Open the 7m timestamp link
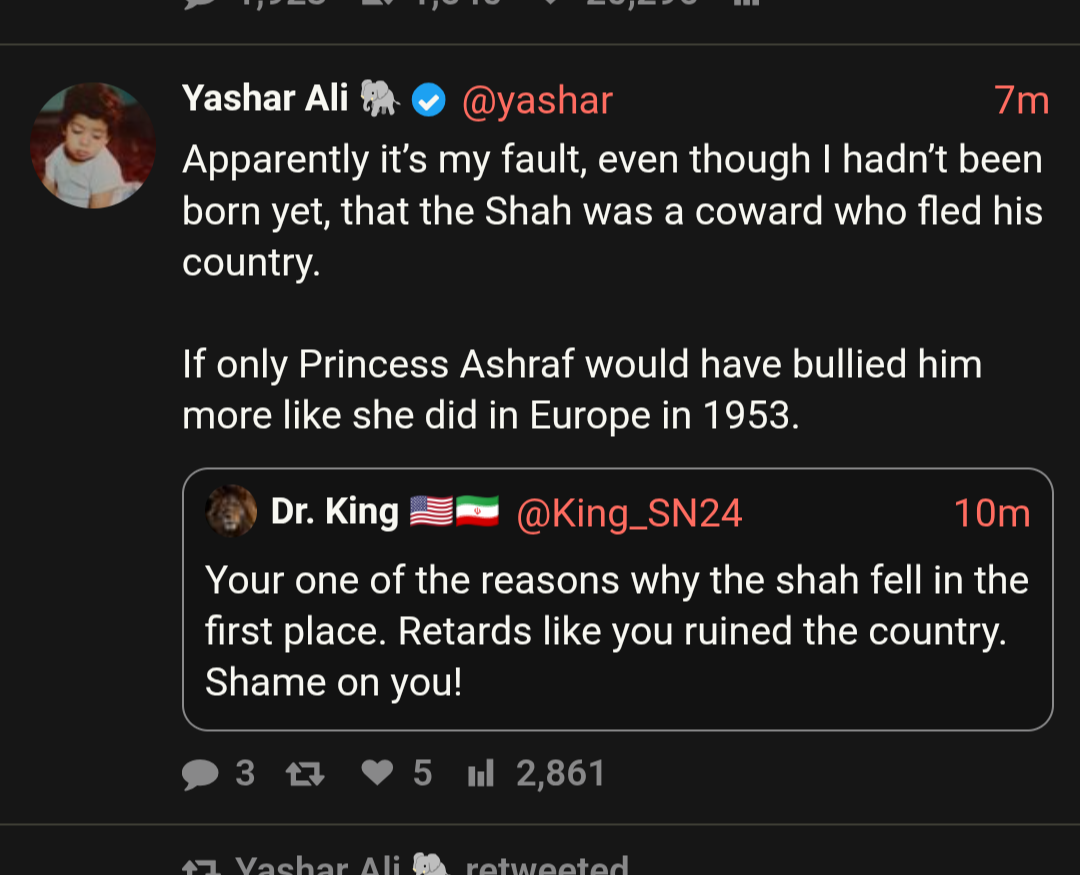Screen dimensions: 1080x875 [1021, 100]
